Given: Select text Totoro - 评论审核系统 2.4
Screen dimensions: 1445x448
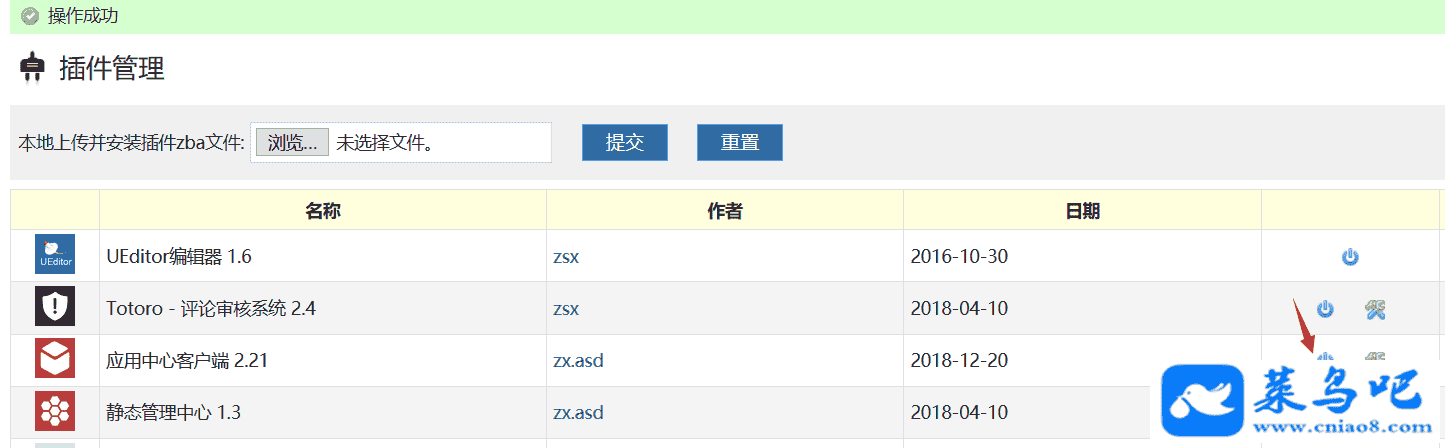Looking at the screenshot, I should [x=211, y=309].
